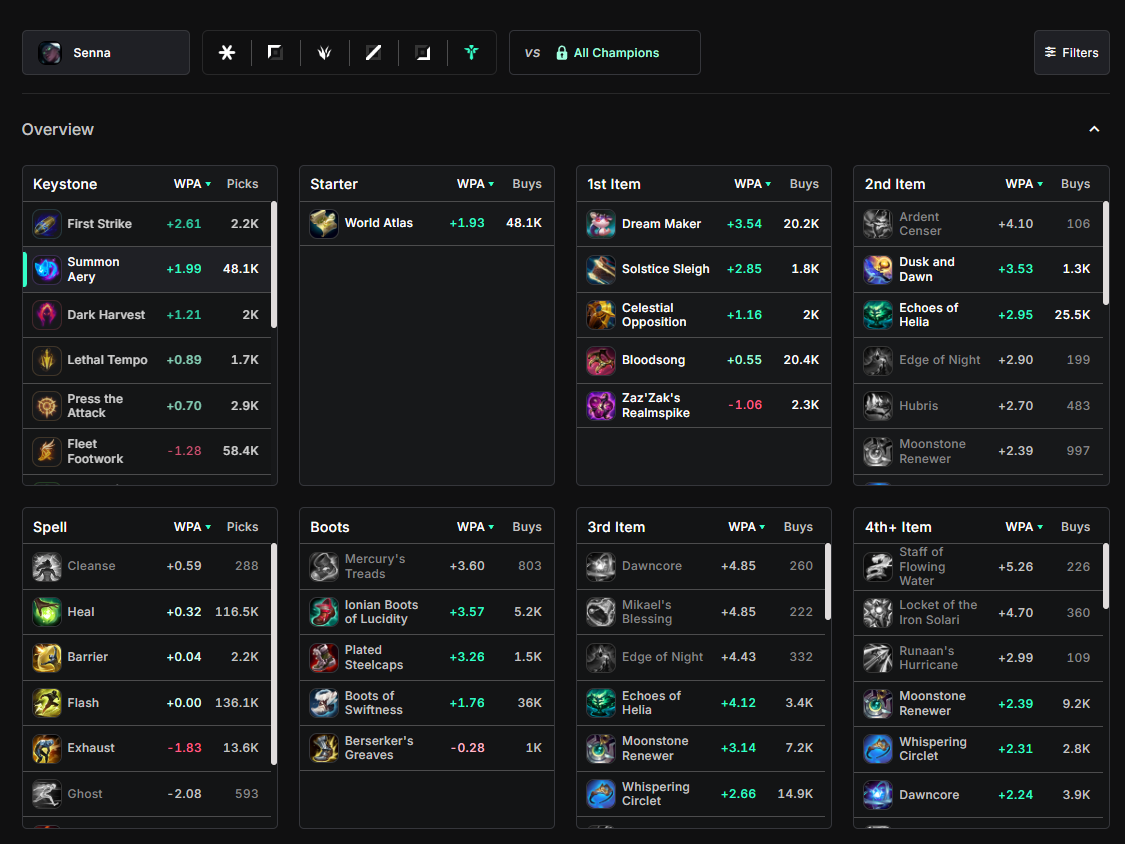
Task: Click the Flash spell icon
Action: click(47, 703)
